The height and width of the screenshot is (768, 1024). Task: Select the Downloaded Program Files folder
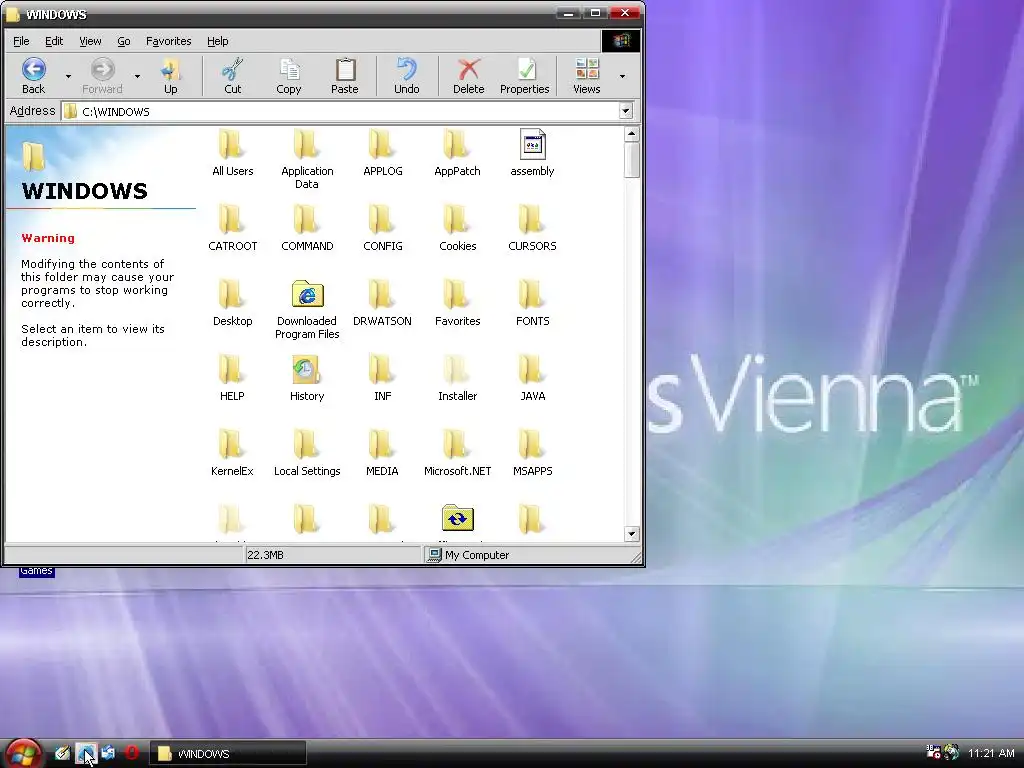(x=307, y=310)
